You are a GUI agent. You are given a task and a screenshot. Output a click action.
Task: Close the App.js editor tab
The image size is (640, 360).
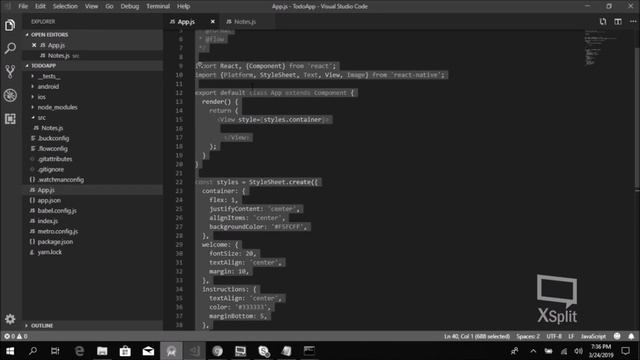pos(213,22)
